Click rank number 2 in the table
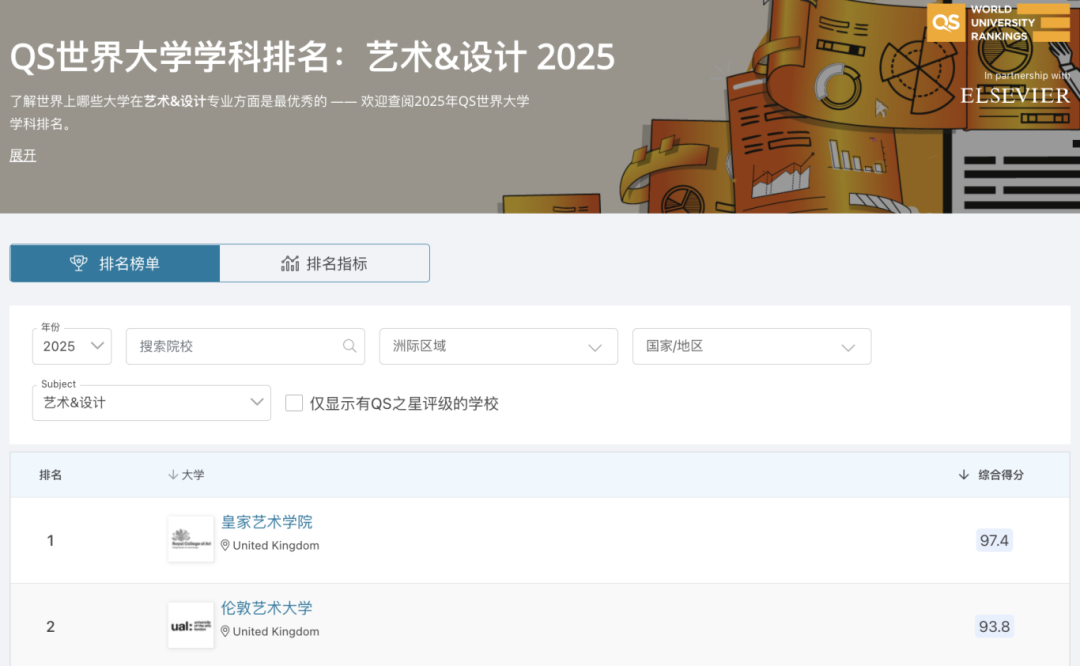This screenshot has height=666, width=1080. pyautogui.click(x=50, y=627)
